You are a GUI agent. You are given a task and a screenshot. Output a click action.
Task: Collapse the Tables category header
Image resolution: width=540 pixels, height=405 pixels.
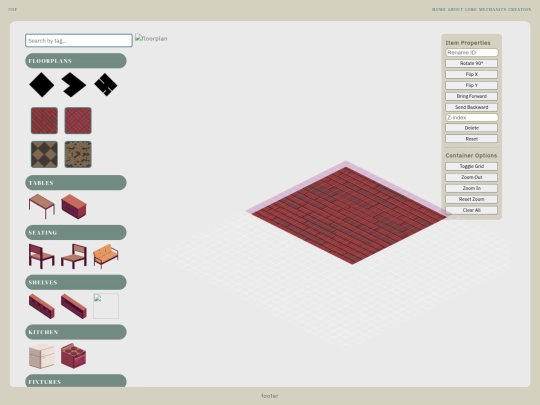pos(76,183)
